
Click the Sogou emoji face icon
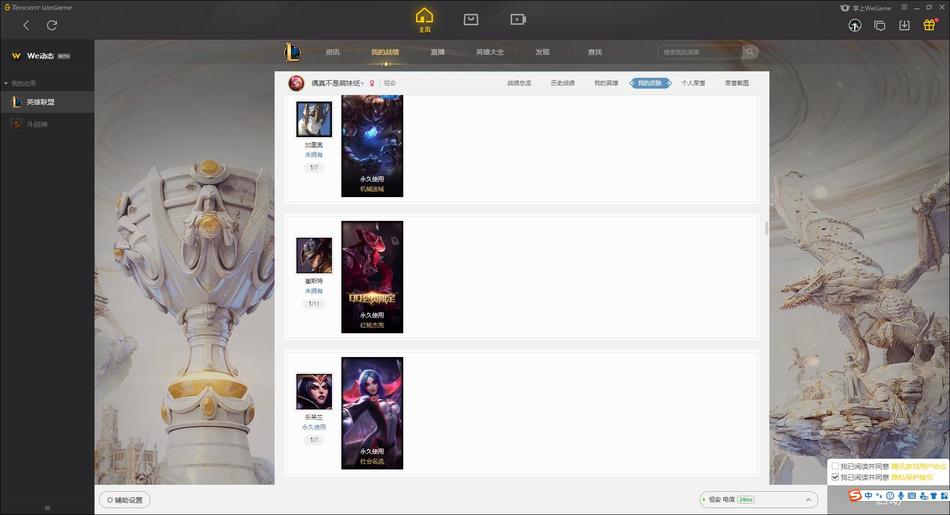[x=890, y=496]
